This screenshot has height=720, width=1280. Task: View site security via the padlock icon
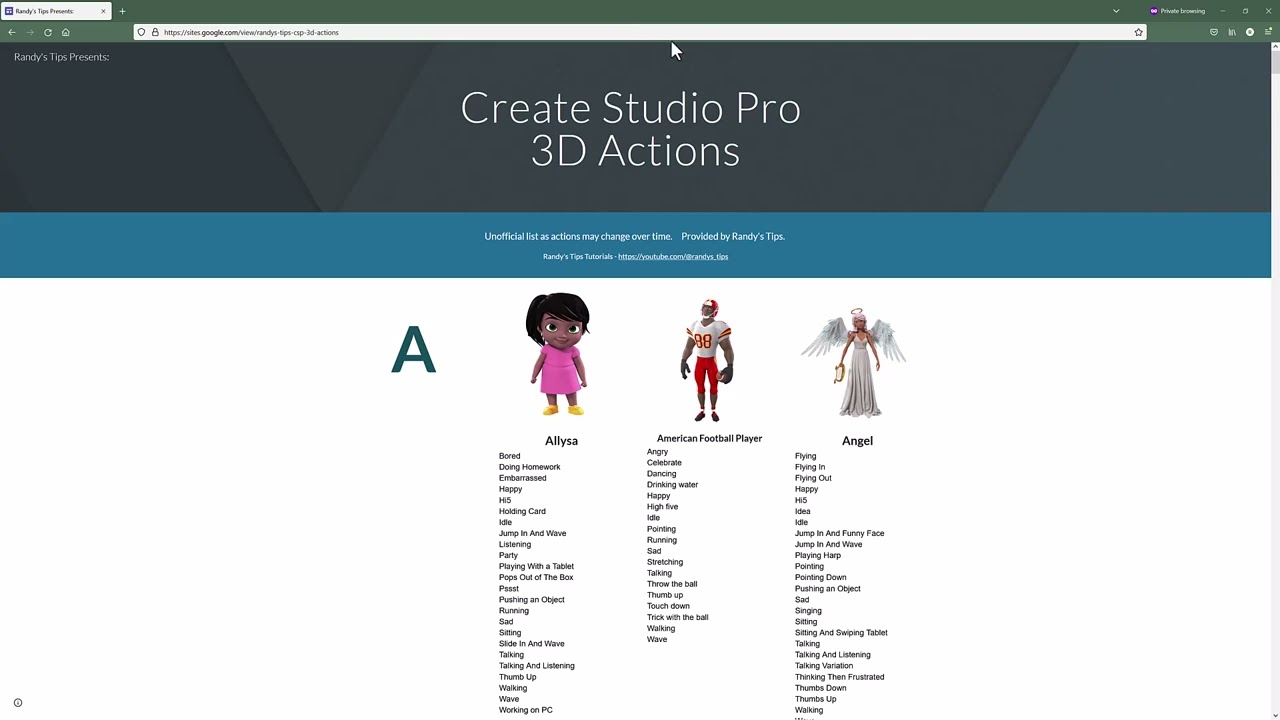click(x=155, y=32)
